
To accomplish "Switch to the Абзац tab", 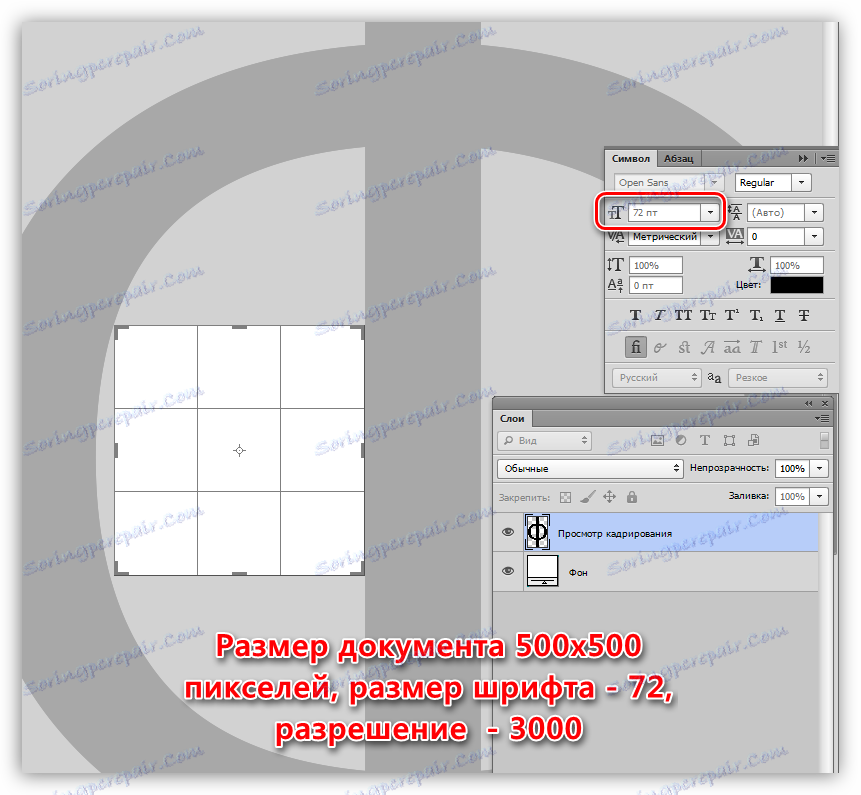I will 678,159.
